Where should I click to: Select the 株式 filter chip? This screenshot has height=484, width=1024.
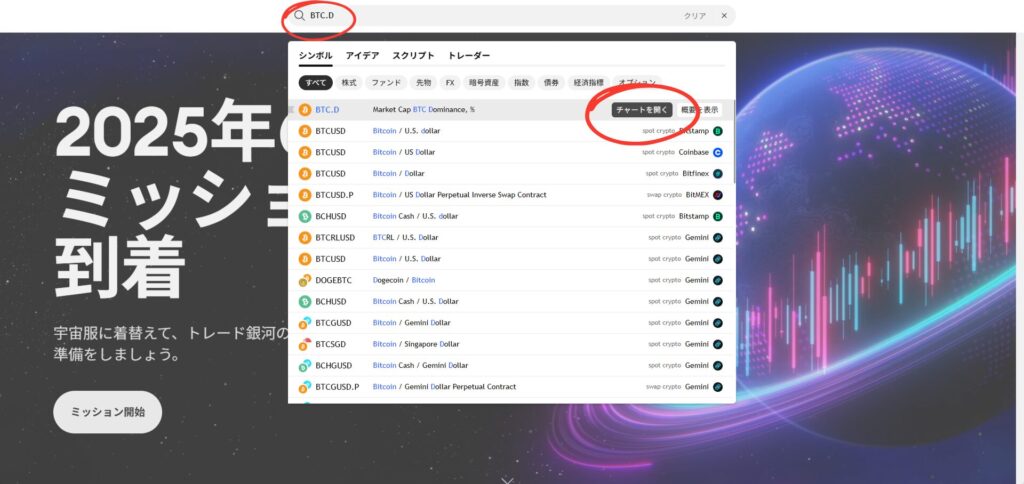point(349,83)
